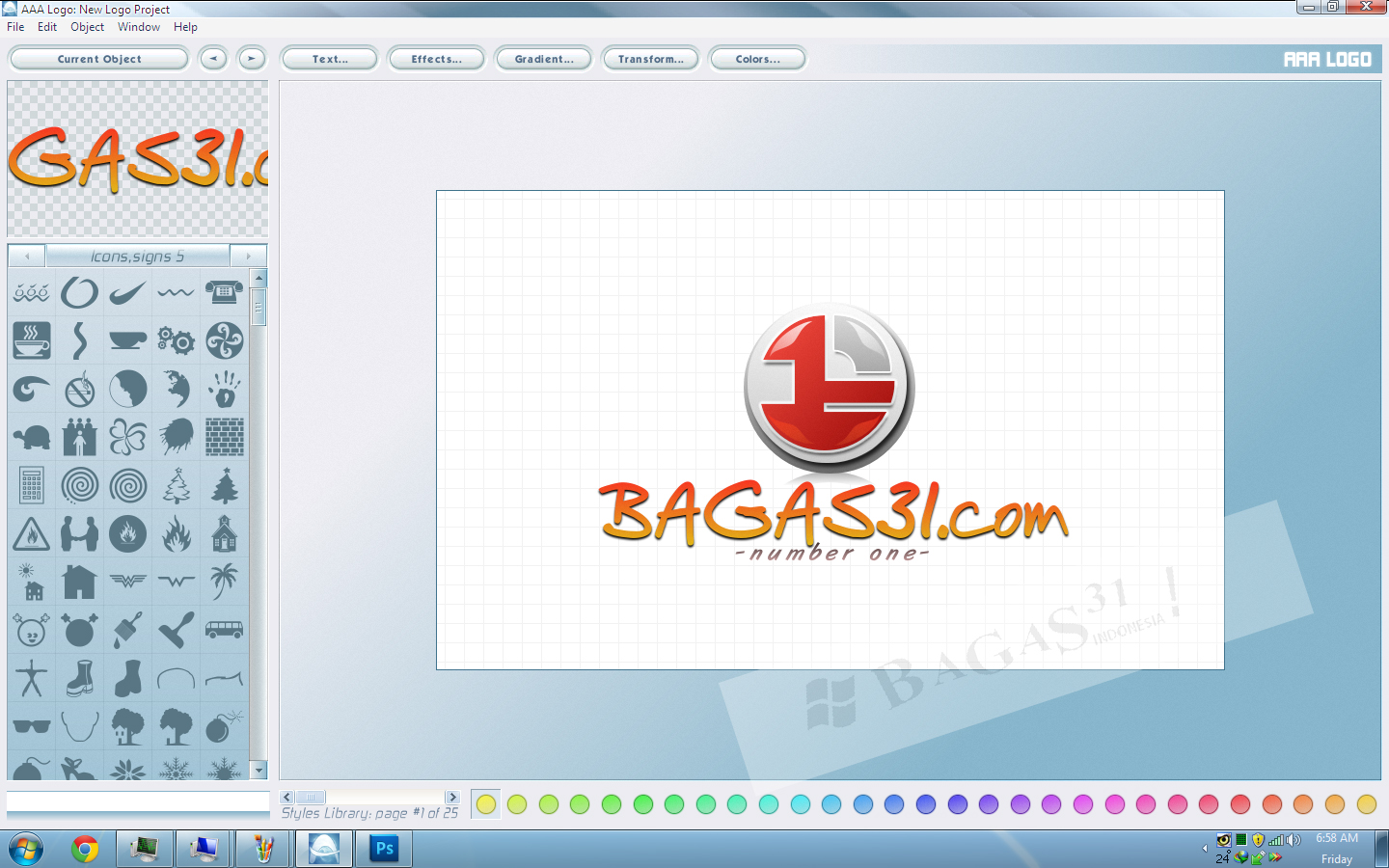Image resolution: width=1389 pixels, height=868 pixels.
Task: Pick the steaming coffee cup icon
Action: (x=32, y=340)
